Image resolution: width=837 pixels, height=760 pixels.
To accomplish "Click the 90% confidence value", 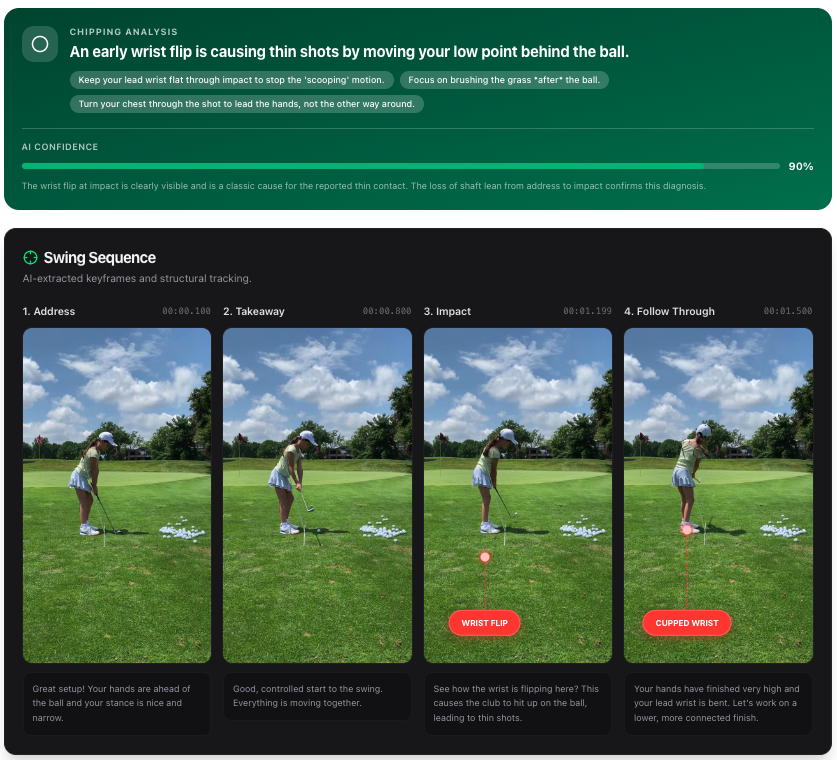I will pos(801,166).
